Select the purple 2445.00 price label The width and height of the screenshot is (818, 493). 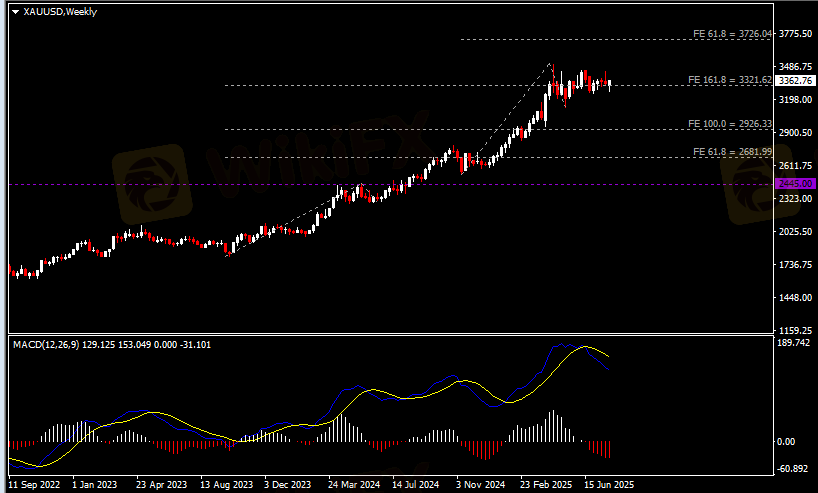coord(795,184)
